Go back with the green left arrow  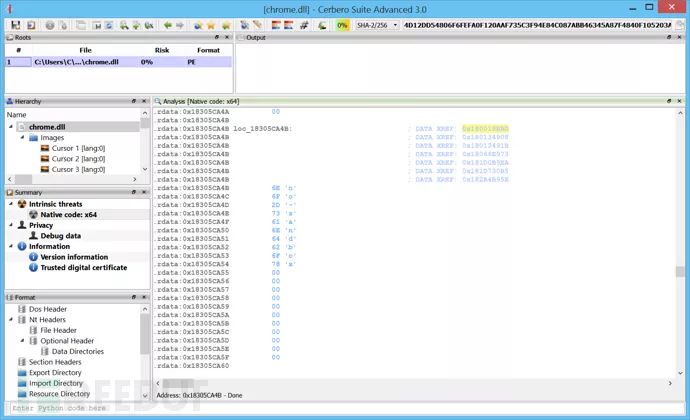tap(168, 26)
